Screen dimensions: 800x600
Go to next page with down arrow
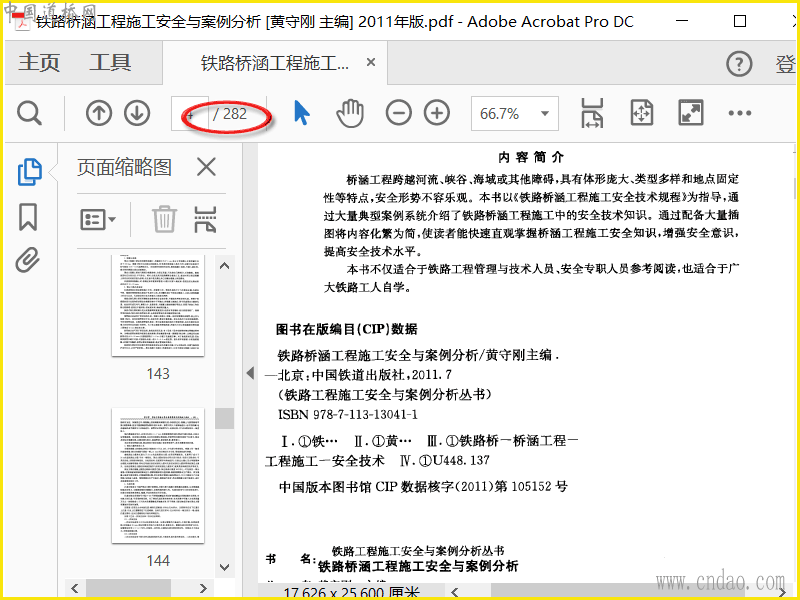(137, 113)
